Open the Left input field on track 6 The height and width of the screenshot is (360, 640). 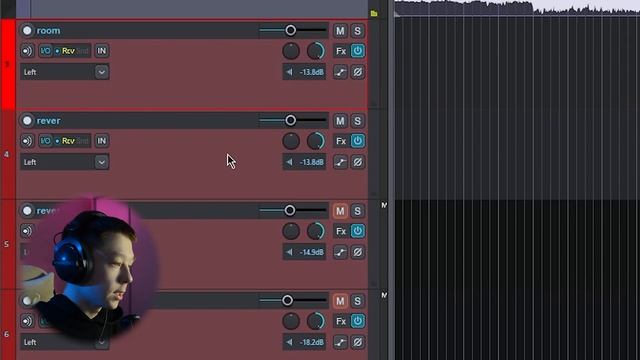[x=64, y=342]
